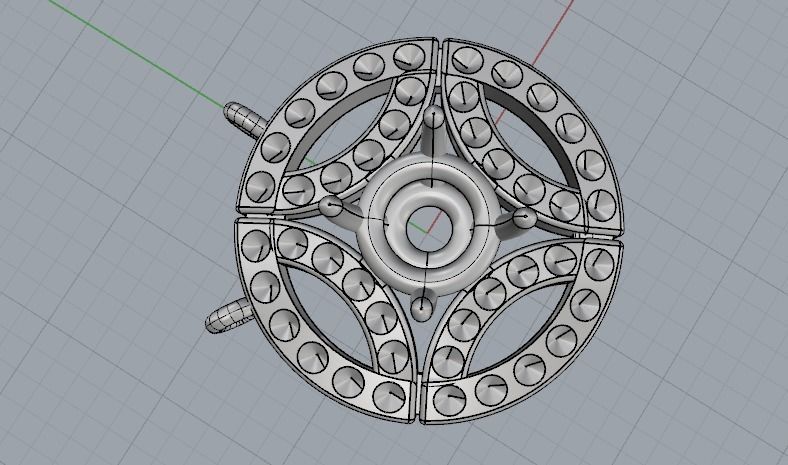Select the right prong ball beside center bezel
The width and height of the screenshot is (788, 465).
tap(525, 218)
